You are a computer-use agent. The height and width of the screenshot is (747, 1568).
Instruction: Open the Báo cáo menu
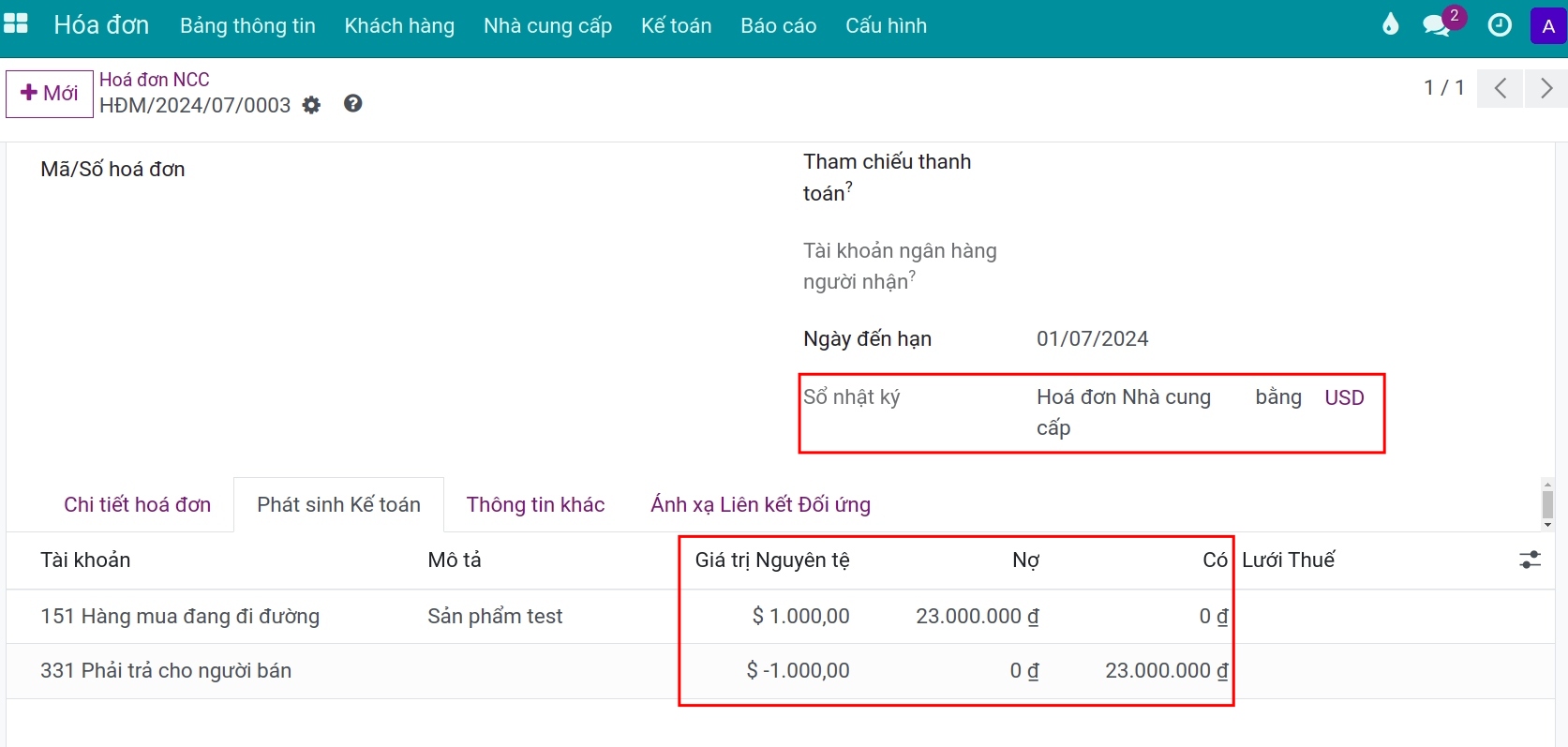pyautogui.click(x=778, y=26)
